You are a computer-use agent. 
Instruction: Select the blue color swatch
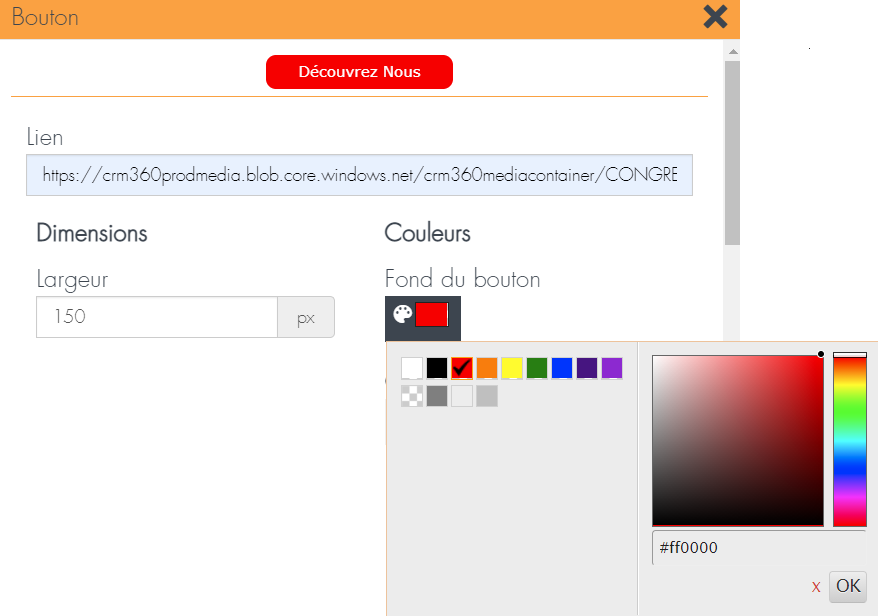[562, 368]
